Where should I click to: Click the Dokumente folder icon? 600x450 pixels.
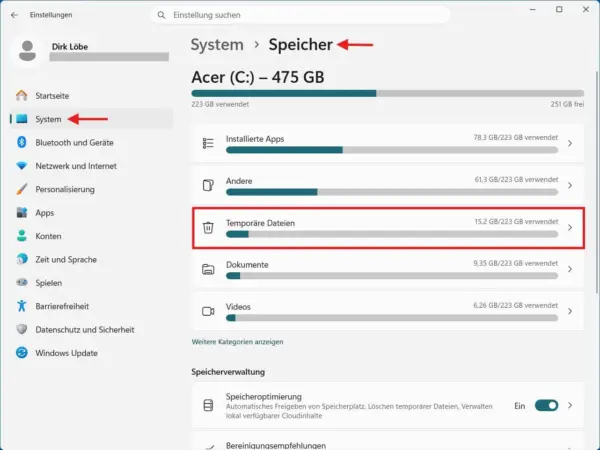(x=208, y=269)
